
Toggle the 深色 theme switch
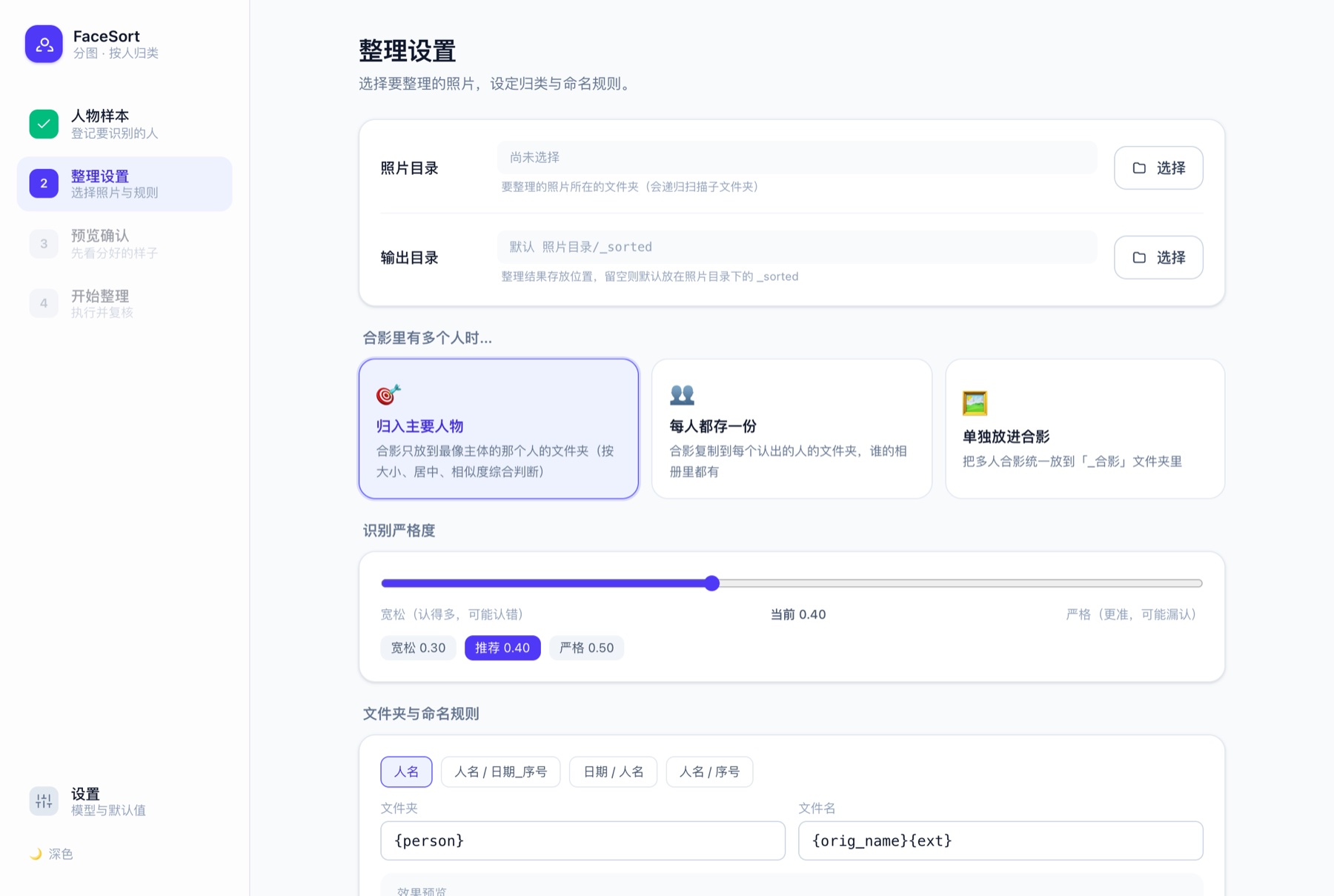(x=51, y=854)
